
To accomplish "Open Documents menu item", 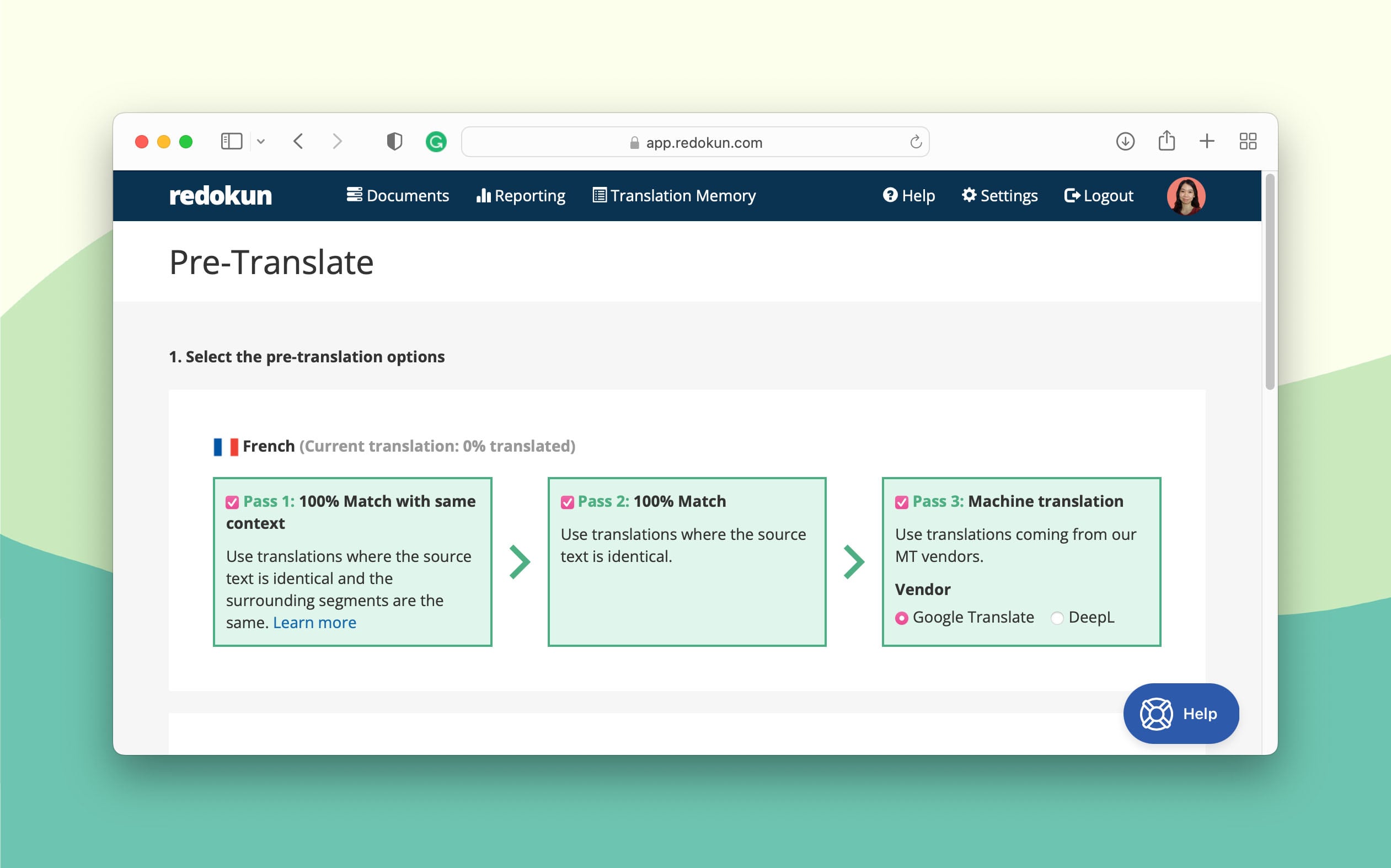I will [x=397, y=195].
